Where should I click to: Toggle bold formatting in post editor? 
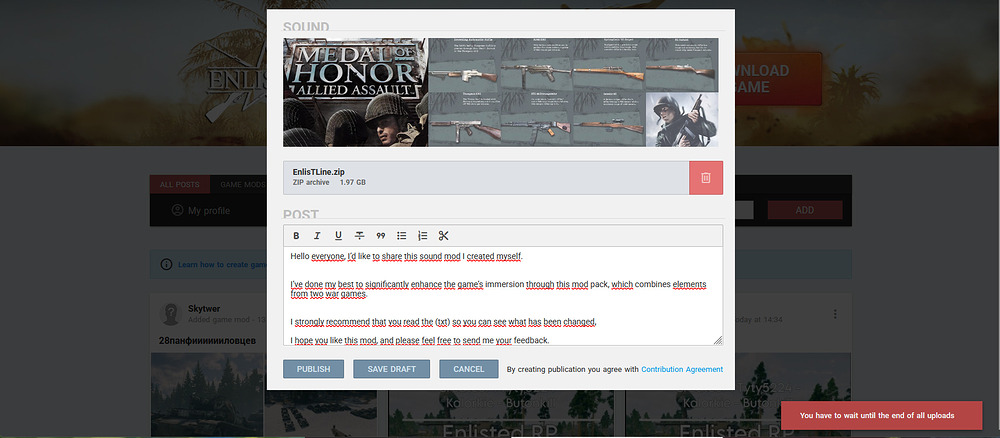(296, 236)
